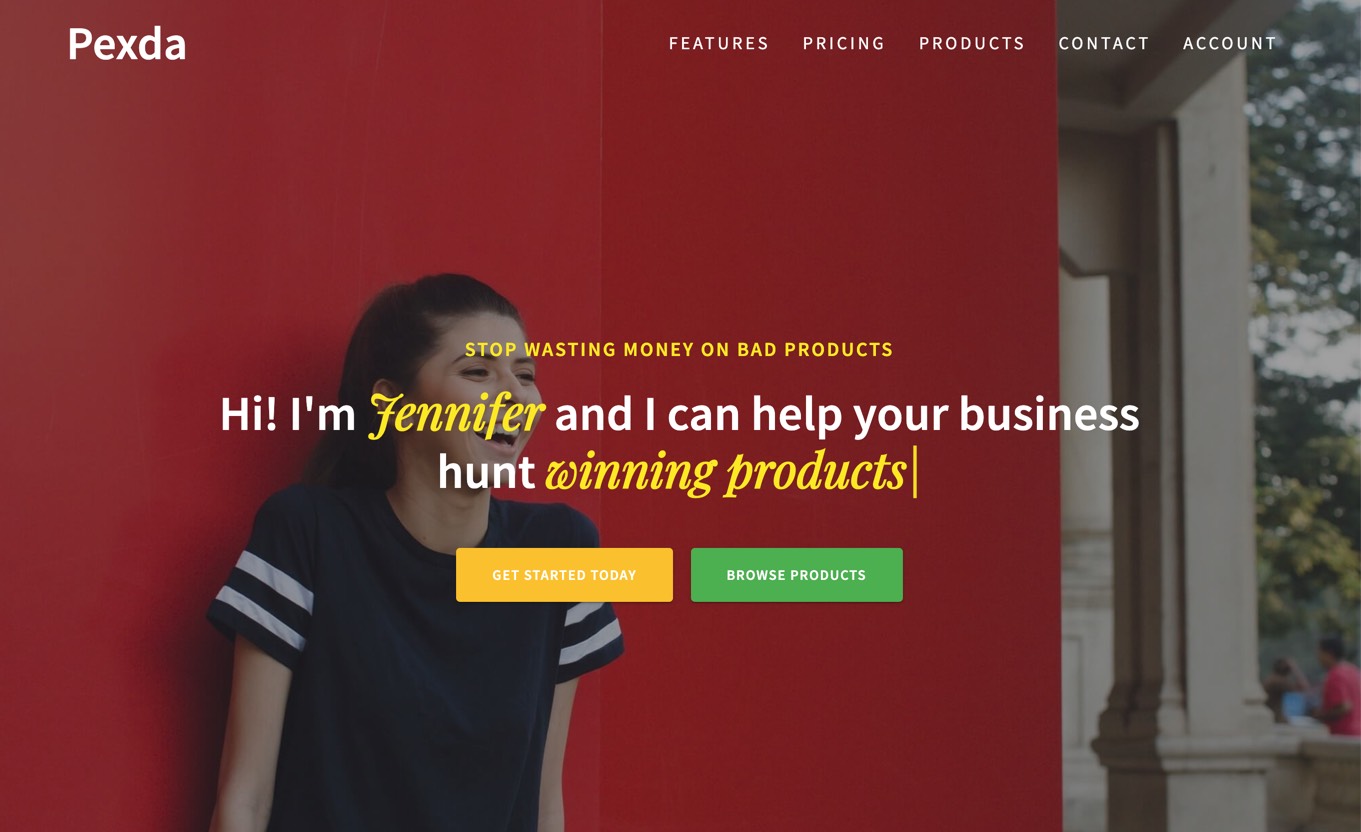Click the yellow 'Jennifer' name in the headline

click(457, 414)
